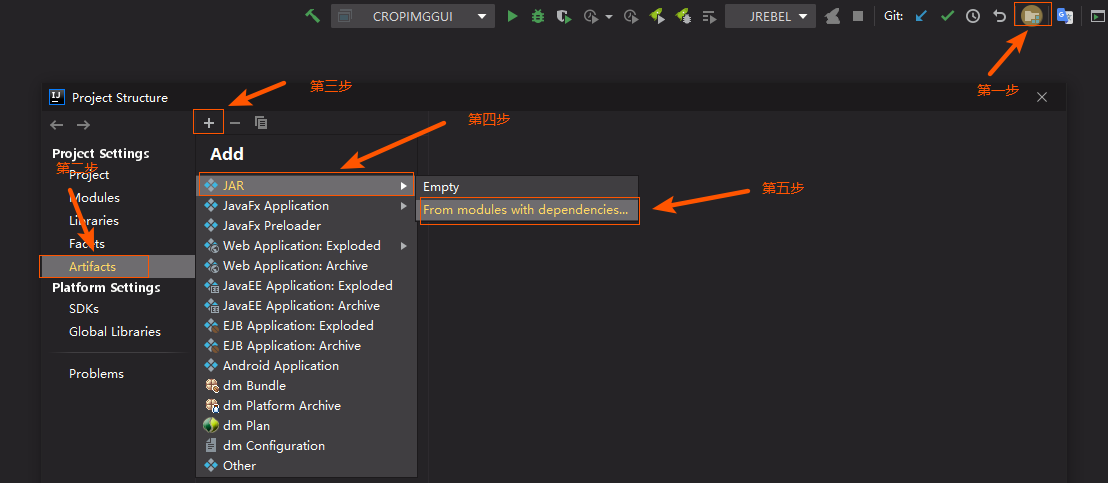1108x483 pixels.
Task: Expand the profiler options arrow
Action: 609,16
